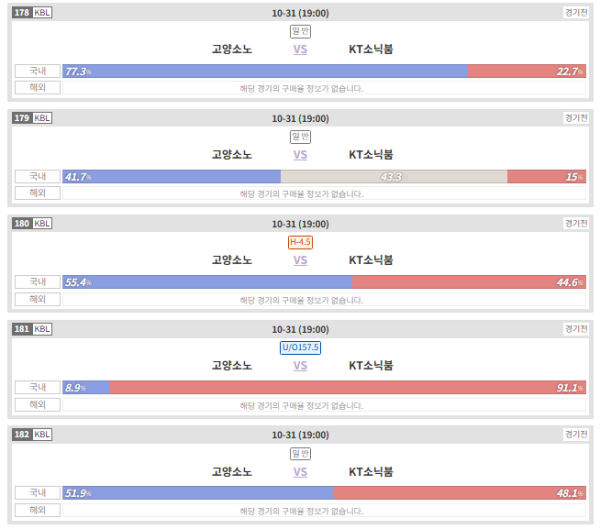Viewport: 600px width, 529px height.
Task: Select the 국내 button in match 178
Action: click(38, 71)
